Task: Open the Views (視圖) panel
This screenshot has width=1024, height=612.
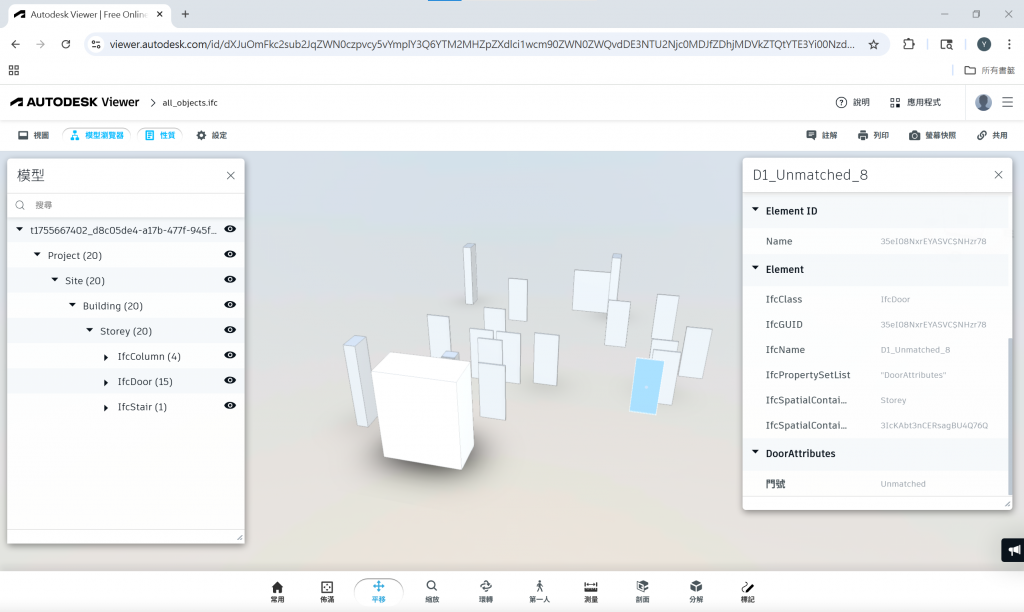Action: click(33, 135)
